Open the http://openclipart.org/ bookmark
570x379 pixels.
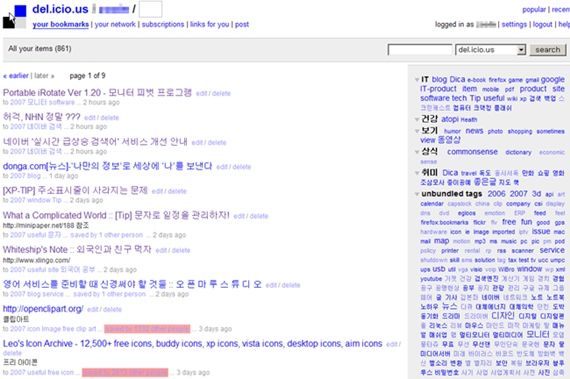click(43, 309)
